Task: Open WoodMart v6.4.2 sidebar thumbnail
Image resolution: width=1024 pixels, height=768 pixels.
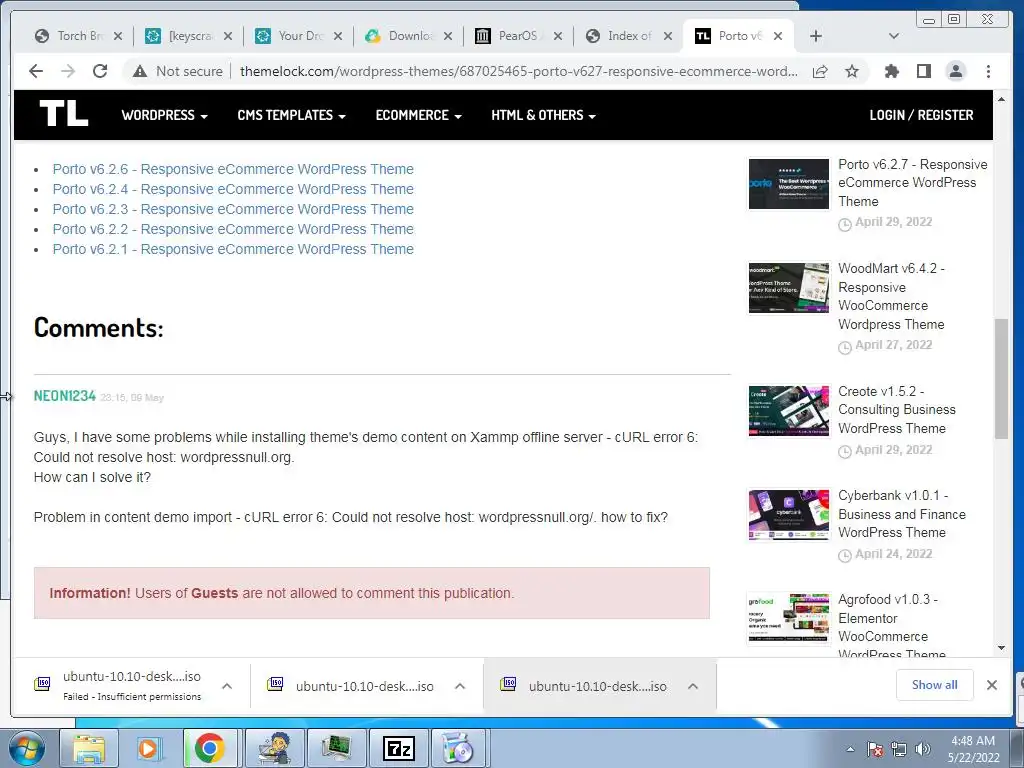Action: tap(788, 288)
